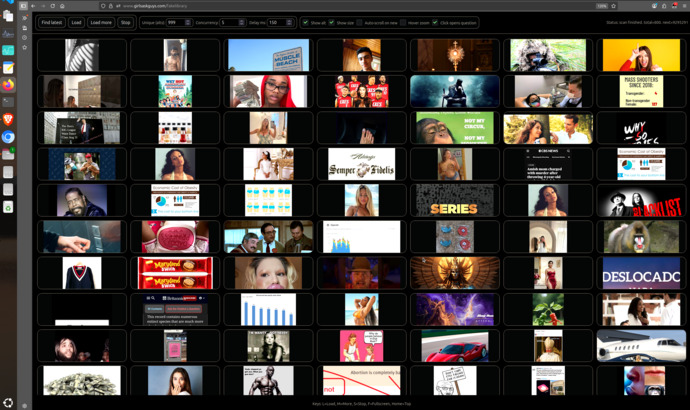Open the Chromium icon in the dock

(8, 137)
